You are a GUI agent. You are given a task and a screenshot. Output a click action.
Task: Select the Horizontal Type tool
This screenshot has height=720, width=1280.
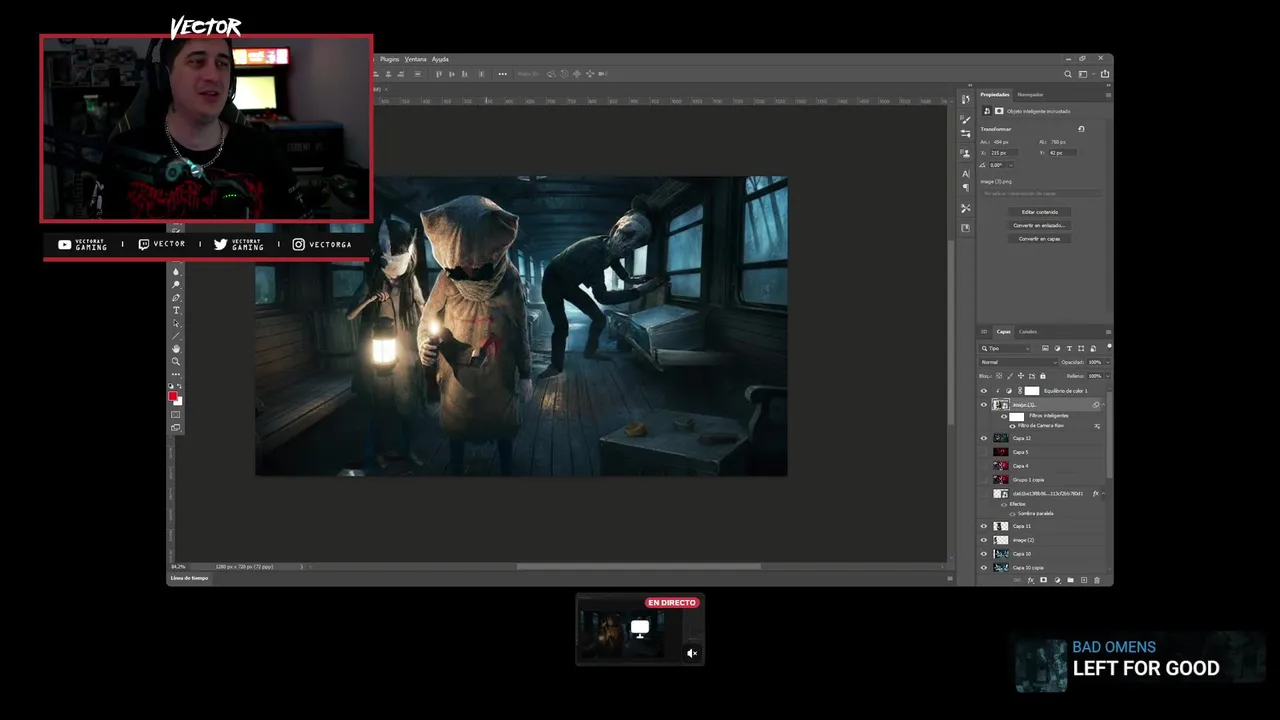pyautogui.click(x=176, y=310)
